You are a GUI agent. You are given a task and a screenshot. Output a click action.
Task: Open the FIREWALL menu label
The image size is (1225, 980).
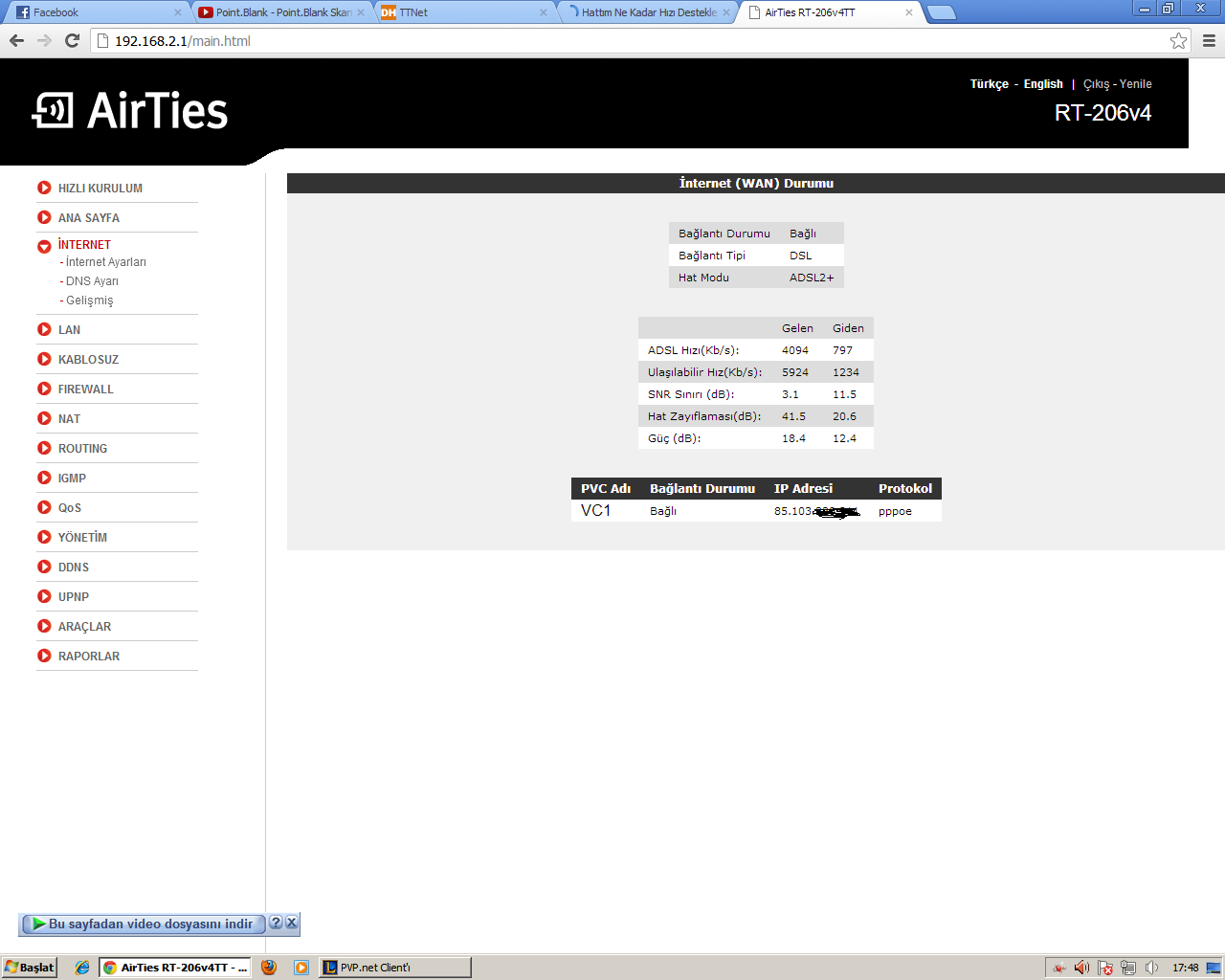85,390
